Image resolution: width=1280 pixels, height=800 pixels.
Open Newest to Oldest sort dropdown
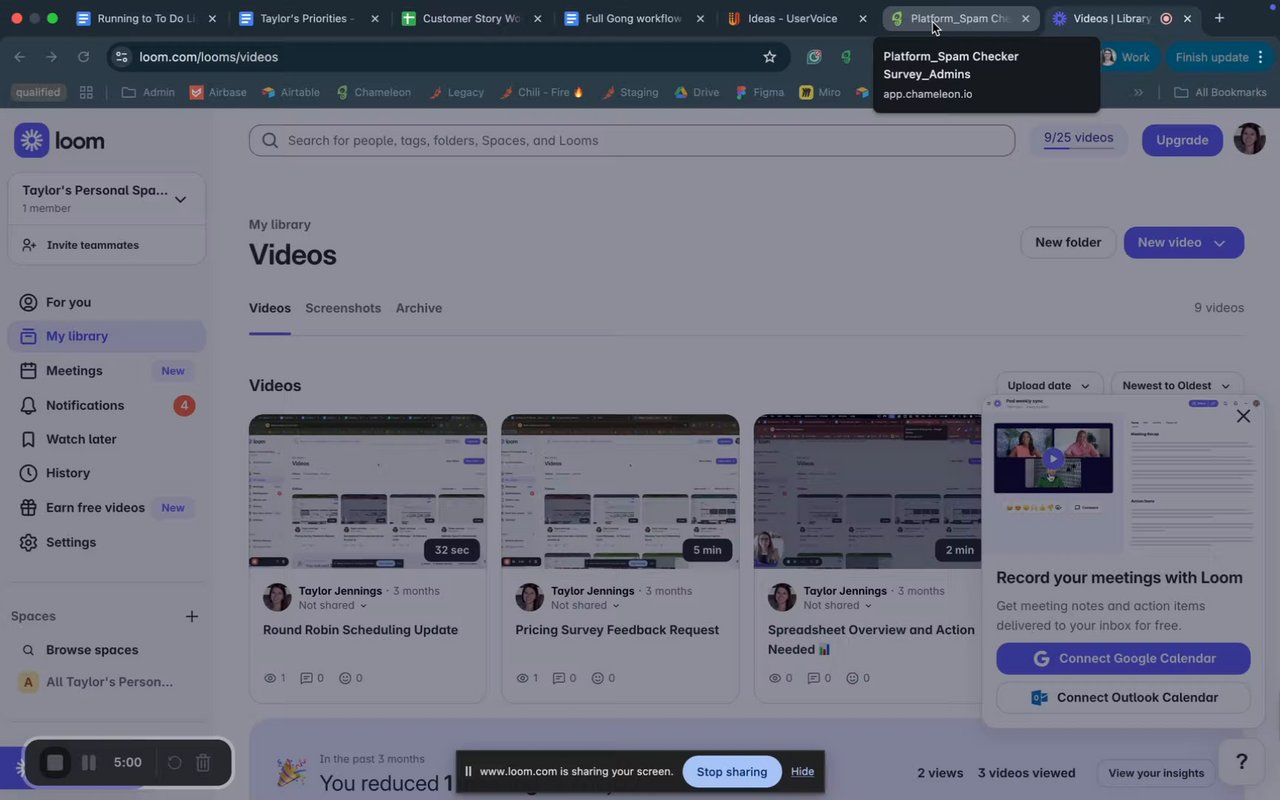point(1177,386)
